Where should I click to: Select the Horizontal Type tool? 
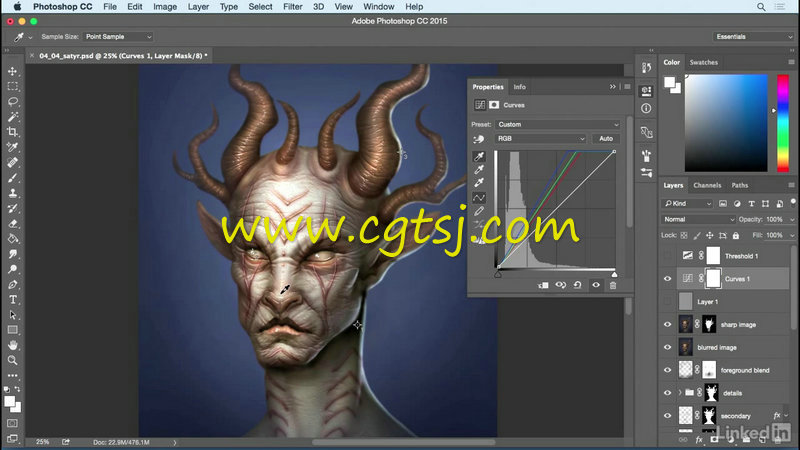[13, 299]
